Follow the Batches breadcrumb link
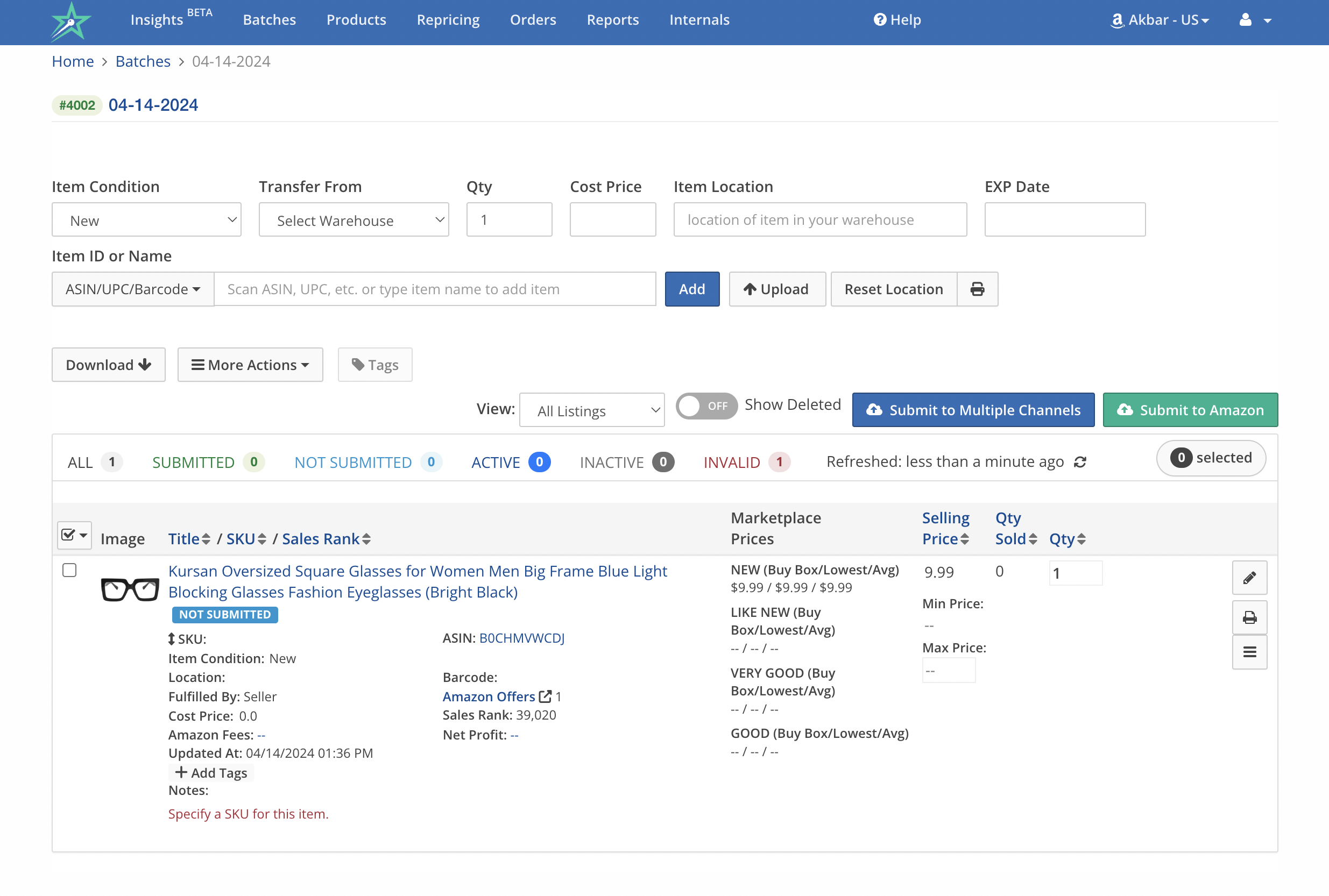This screenshot has height=896, width=1329. tap(143, 61)
